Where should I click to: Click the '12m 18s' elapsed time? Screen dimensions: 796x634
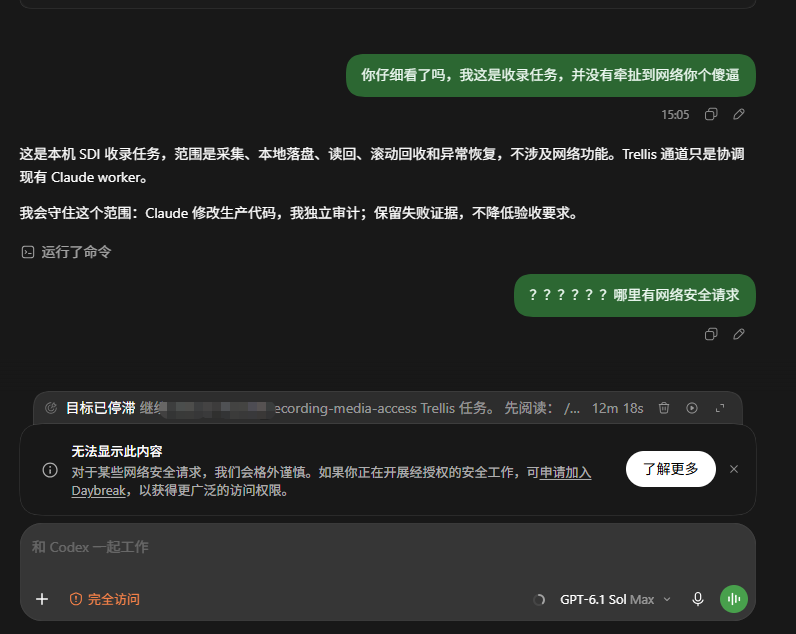[617, 408]
